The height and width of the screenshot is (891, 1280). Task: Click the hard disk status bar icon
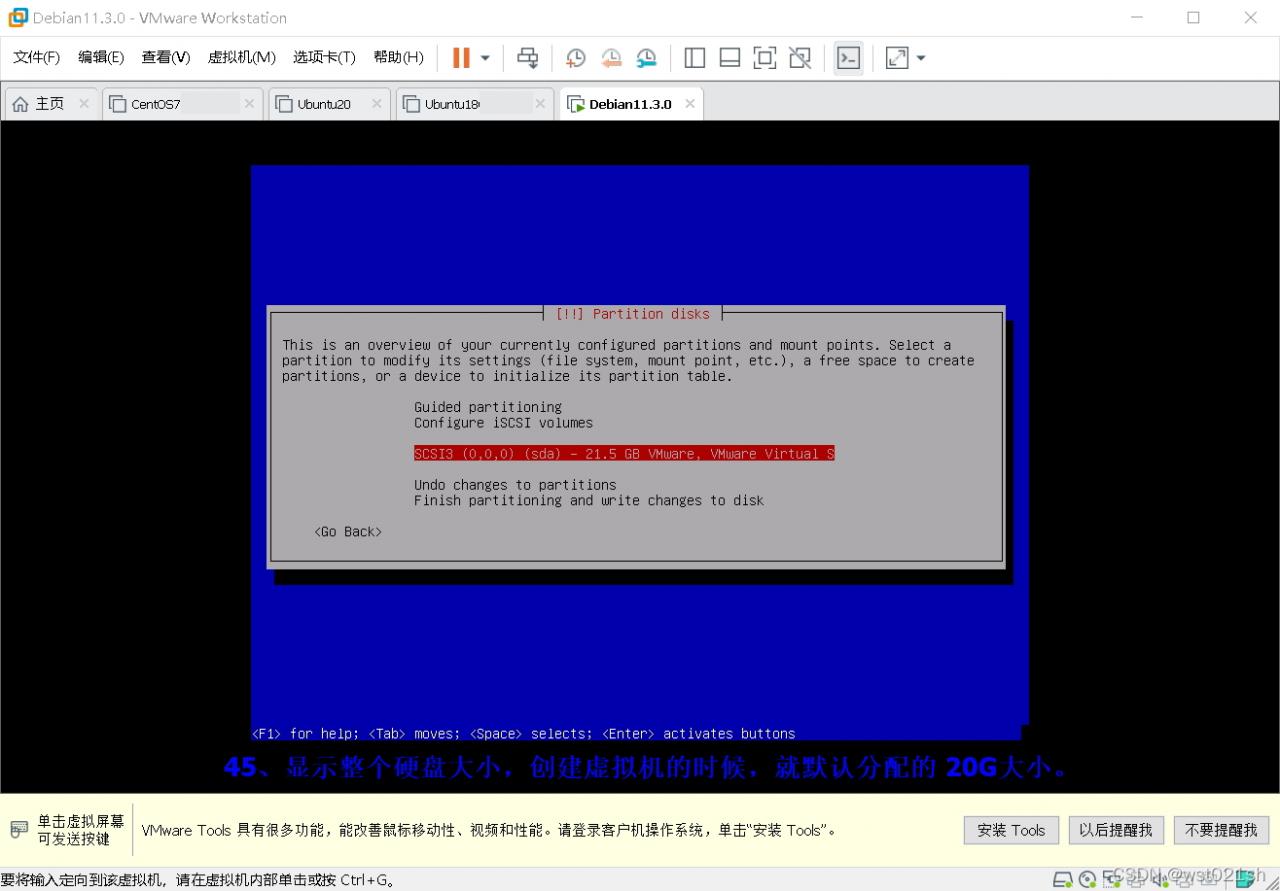point(1062,880)
